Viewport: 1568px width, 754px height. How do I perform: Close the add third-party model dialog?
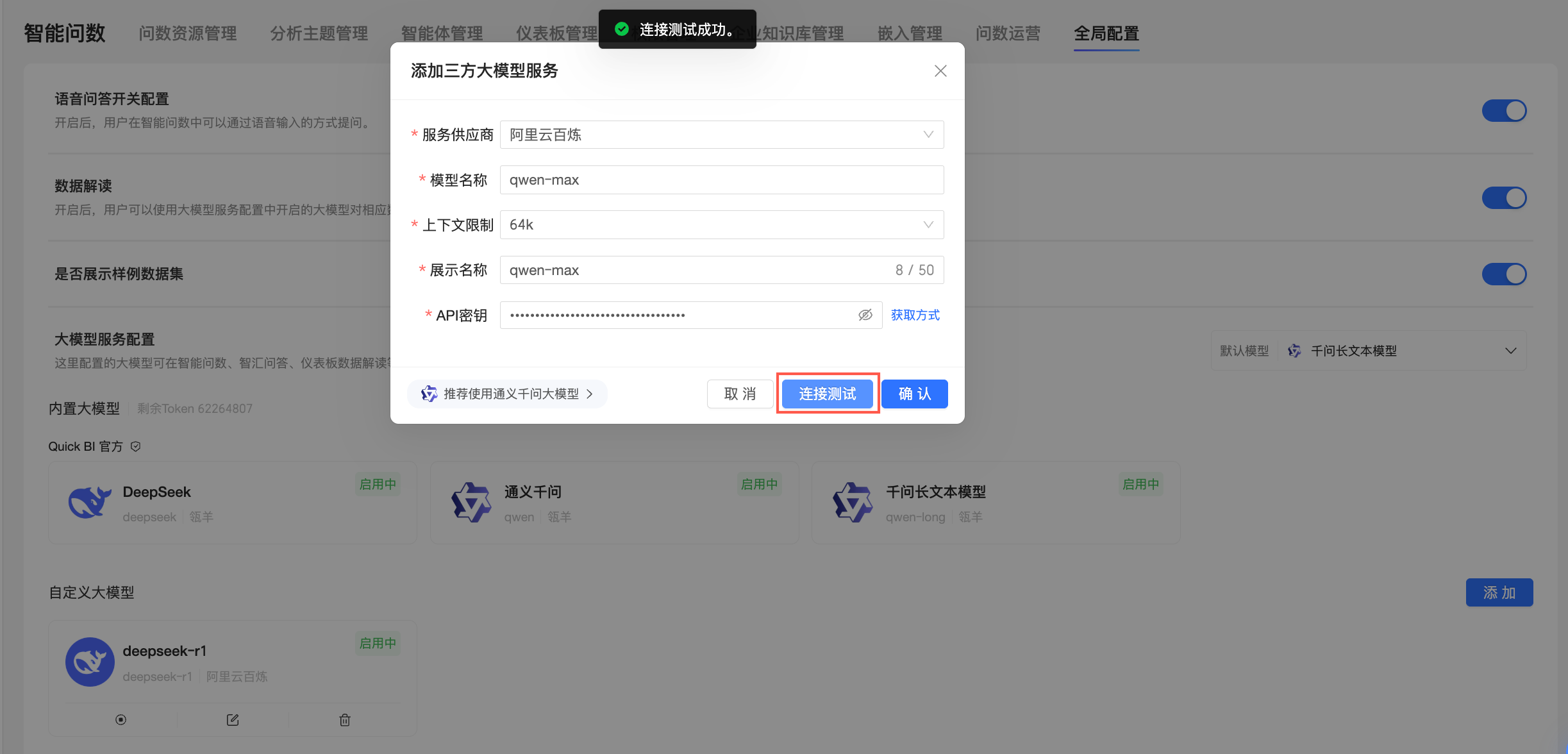click(940, 71)
